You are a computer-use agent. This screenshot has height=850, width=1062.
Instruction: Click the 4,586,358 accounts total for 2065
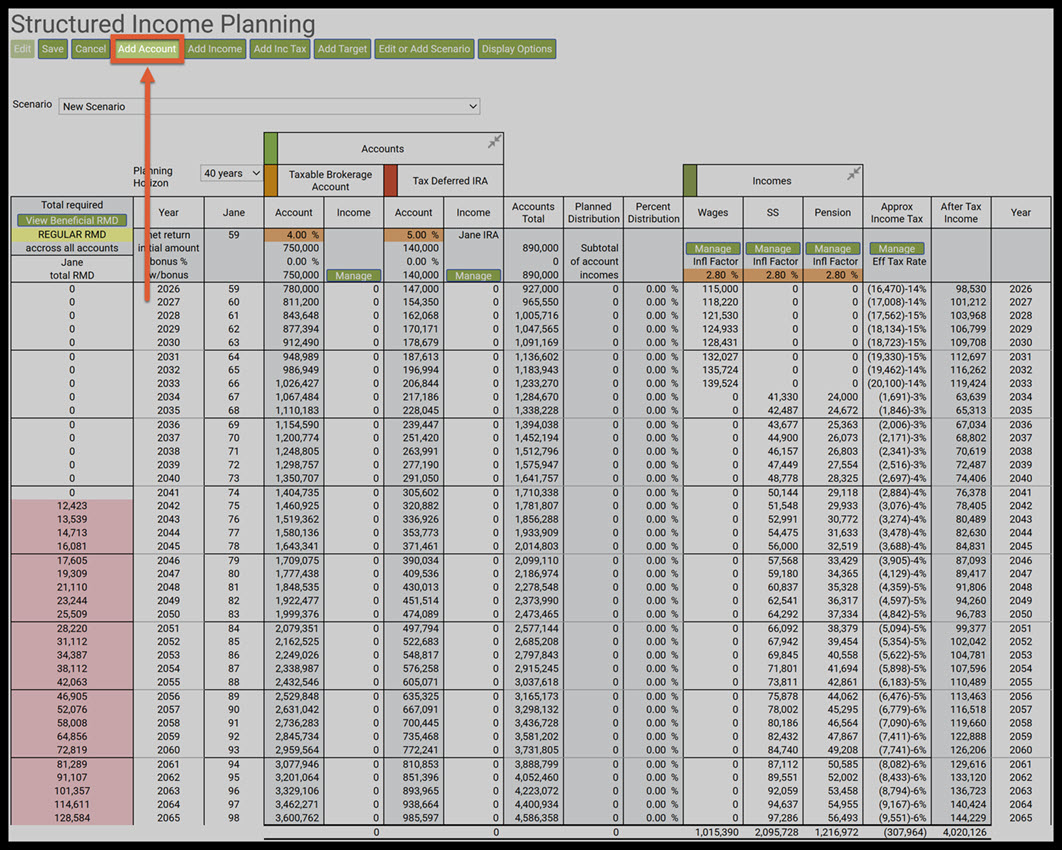click(x=536, y=818)
